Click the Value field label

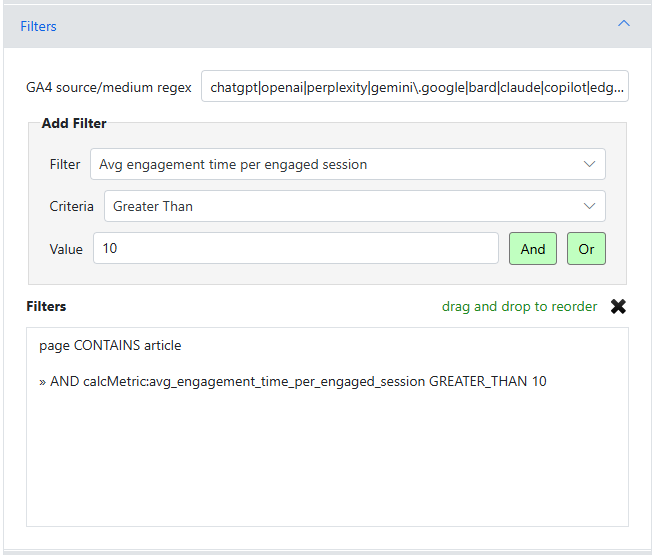[x=66, y=249]
